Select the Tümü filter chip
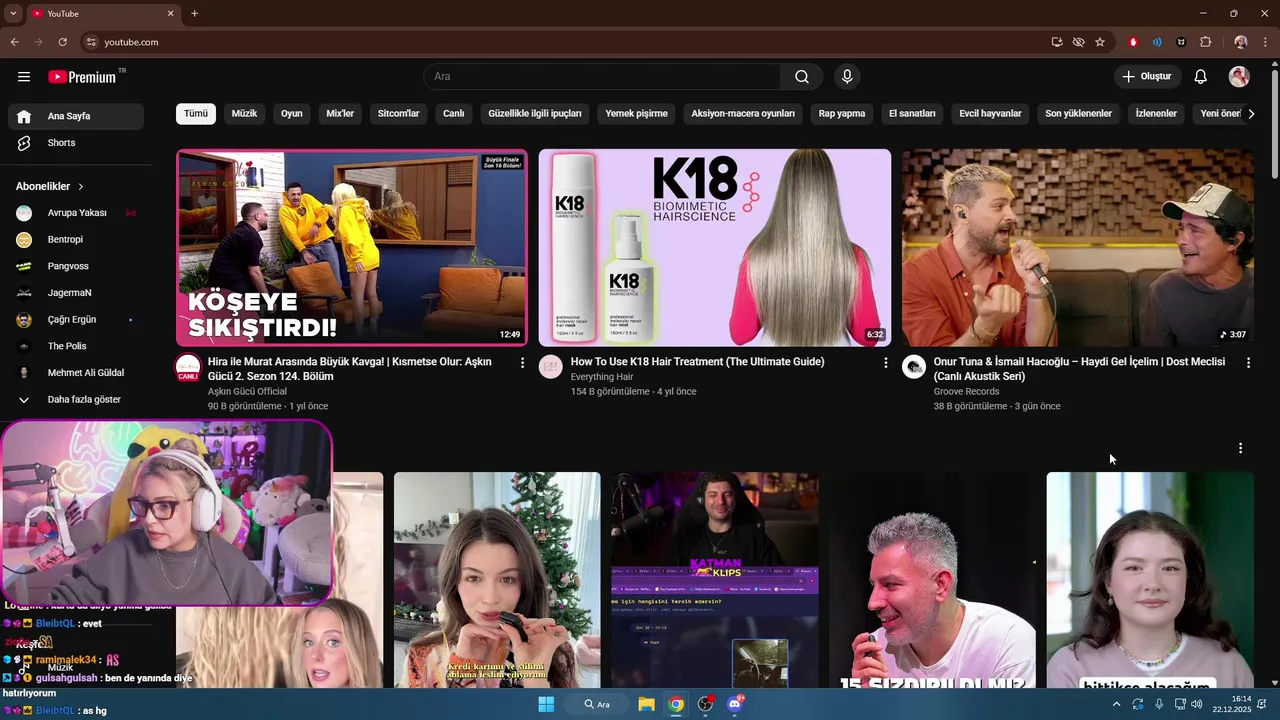The width and height of the screenshot is (1280, 720). 196,114
